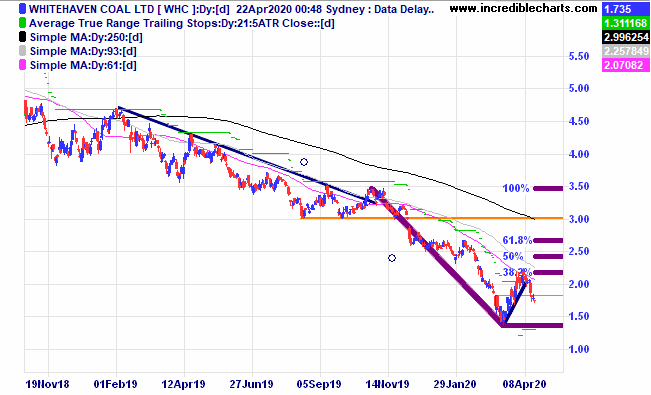651x395 pixels.
Task: Click the 12Apr19 date axis label
Action: (x=183, y=384)
